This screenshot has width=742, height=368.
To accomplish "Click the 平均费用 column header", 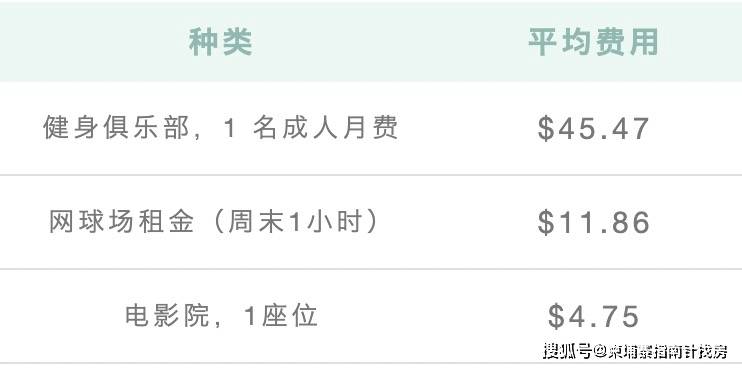I will tap(593, 43).
